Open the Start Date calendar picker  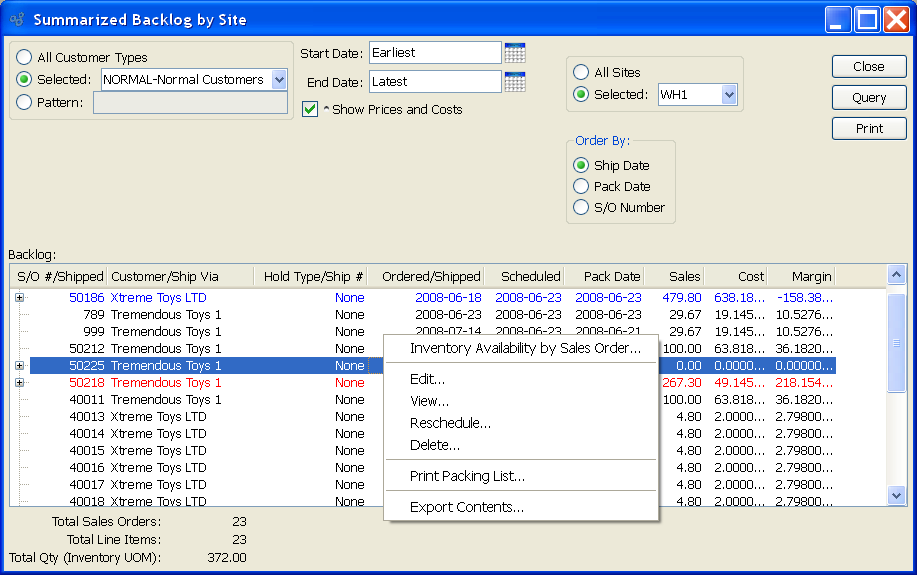tap(515, 53)
